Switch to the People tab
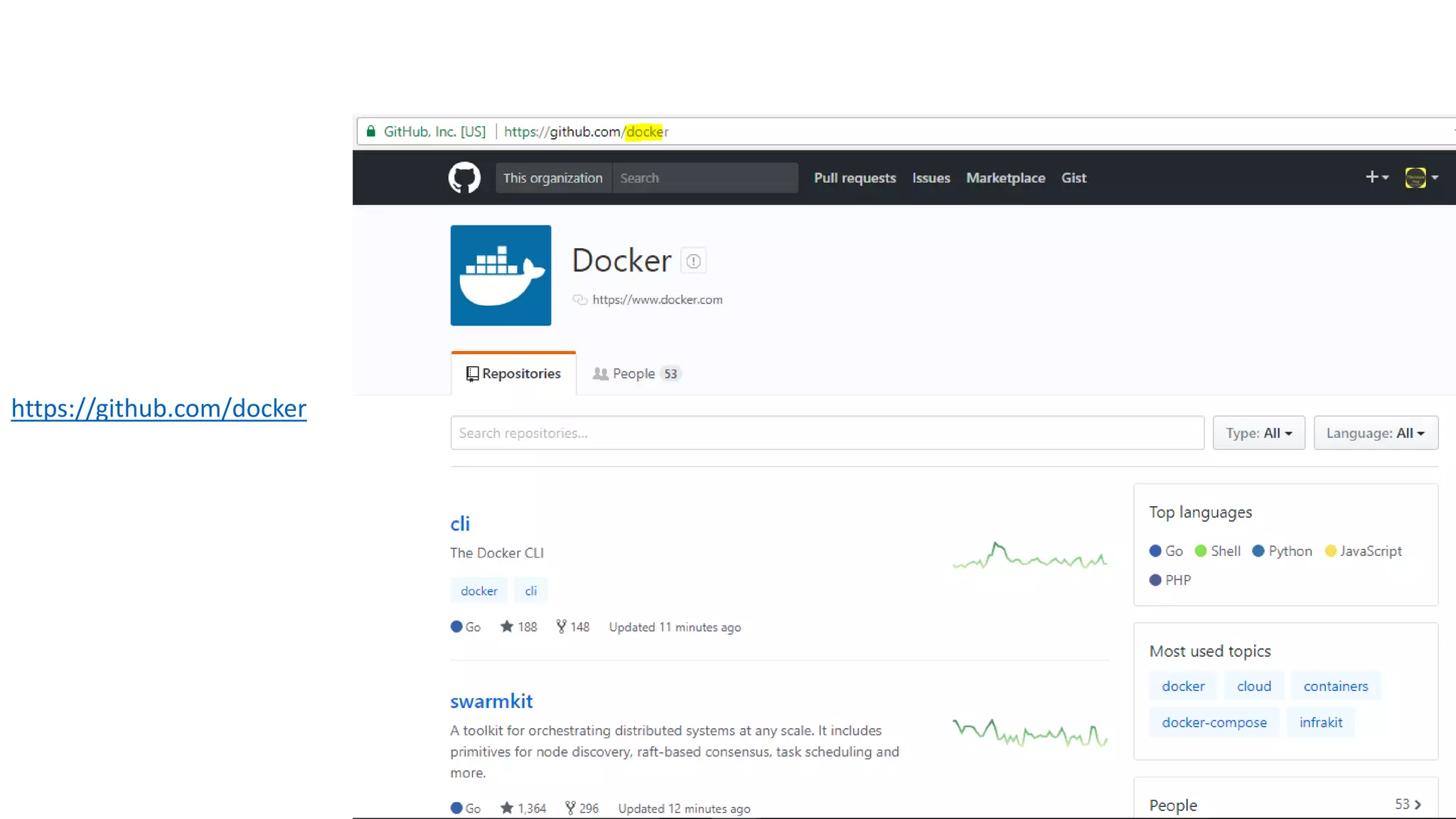 point(637,374)
